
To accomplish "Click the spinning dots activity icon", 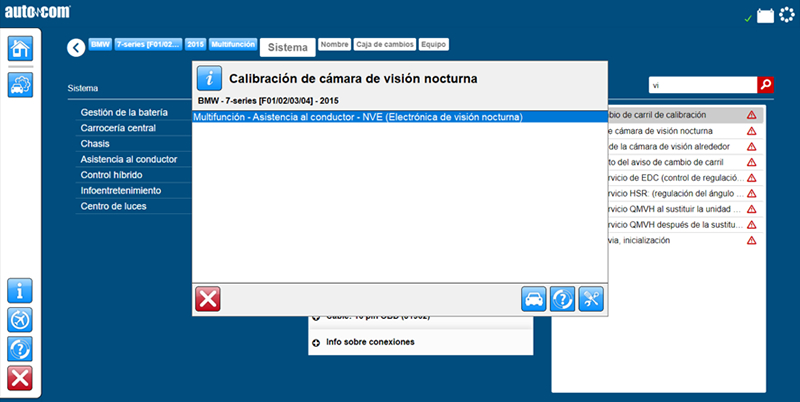I will point(787,15).
